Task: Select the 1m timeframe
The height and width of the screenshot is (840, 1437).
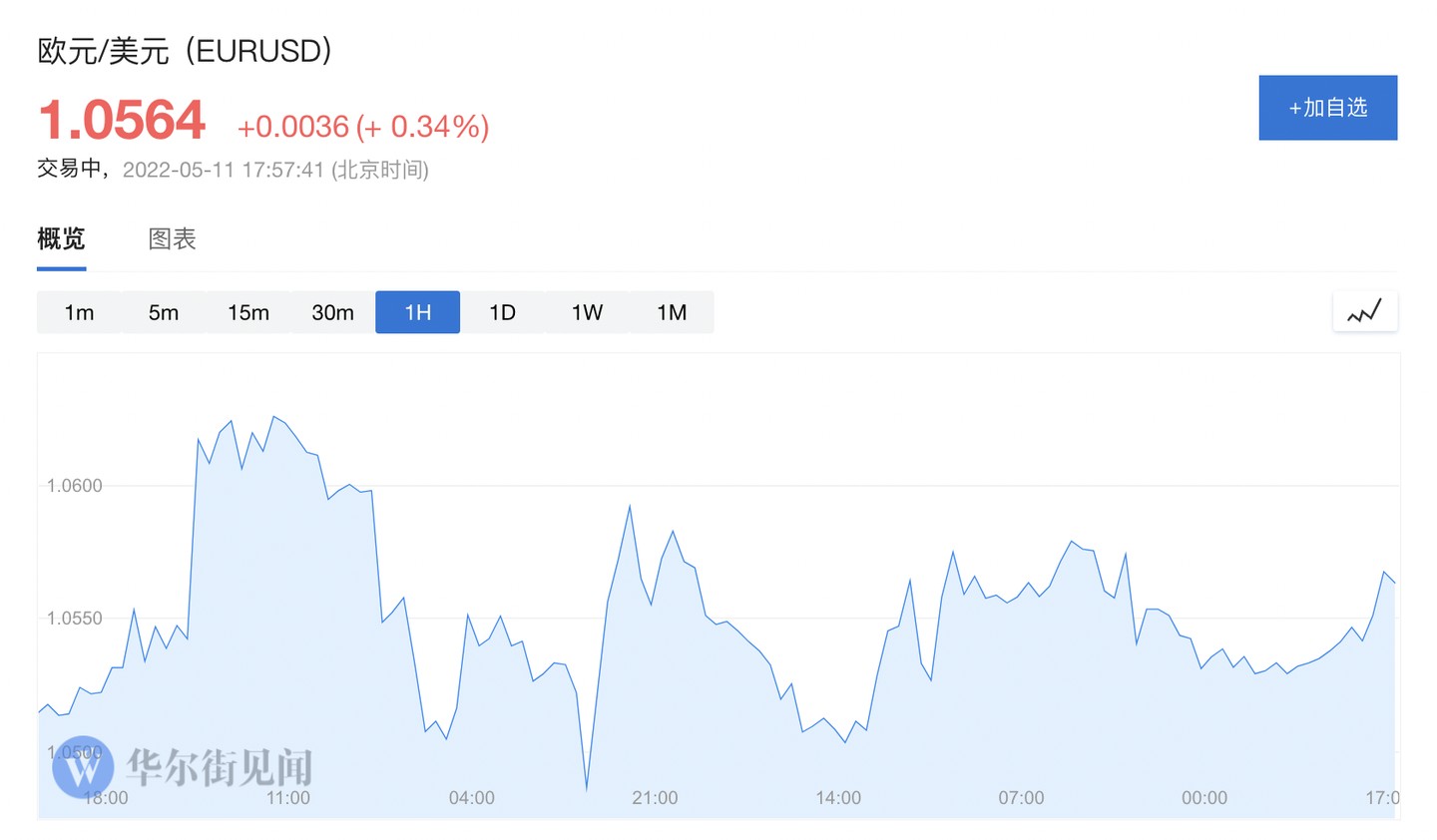Action: [x=79, y=312]
